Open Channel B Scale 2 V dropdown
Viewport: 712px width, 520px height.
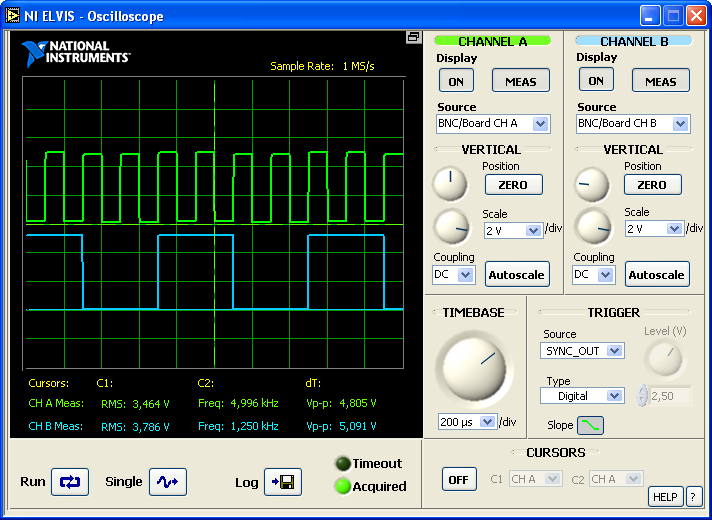pyautogui.click(x=654, y=229)
